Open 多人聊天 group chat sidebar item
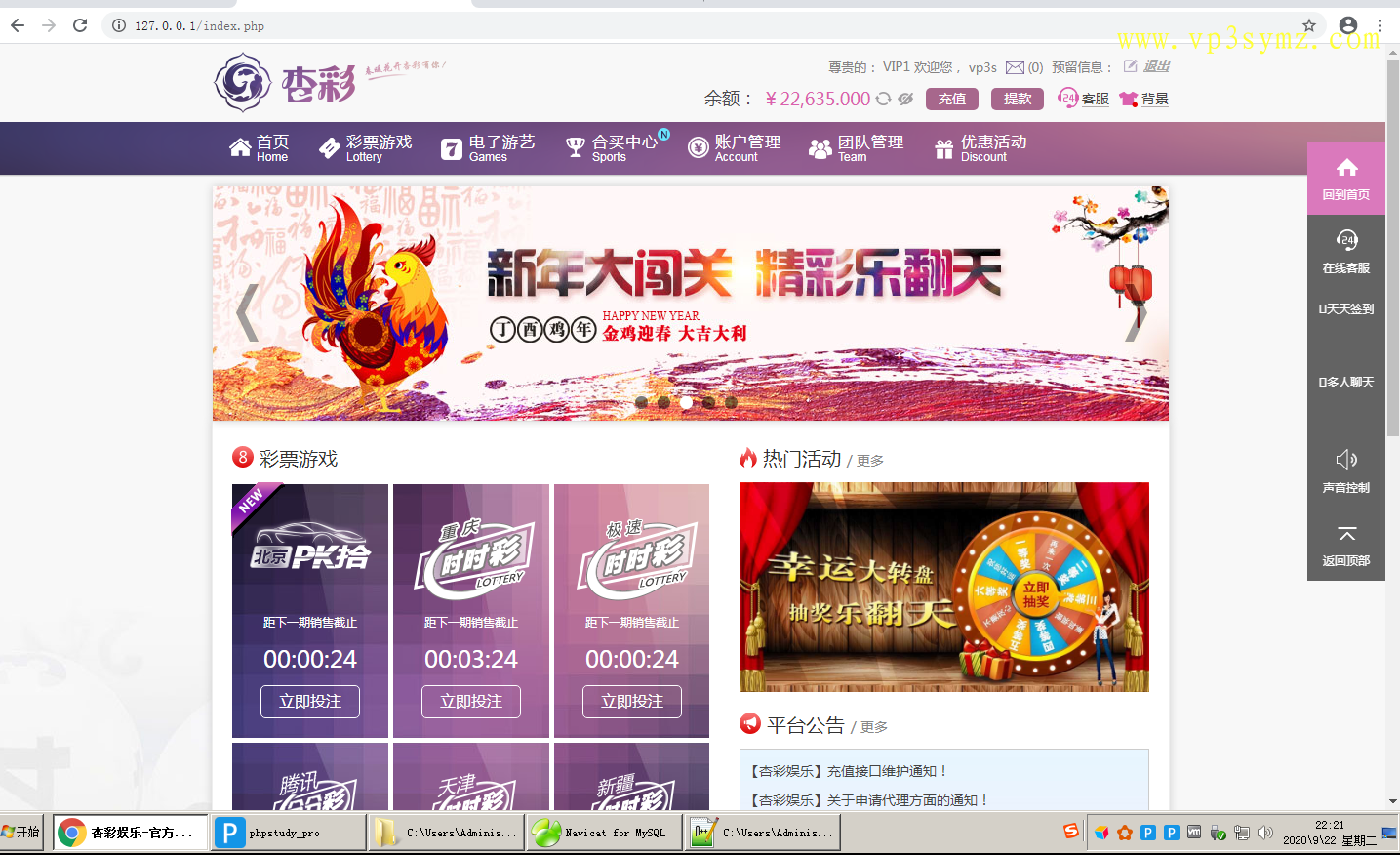Image resolution: width=1400 pixels, height=855 pixels. (1346, 382)
